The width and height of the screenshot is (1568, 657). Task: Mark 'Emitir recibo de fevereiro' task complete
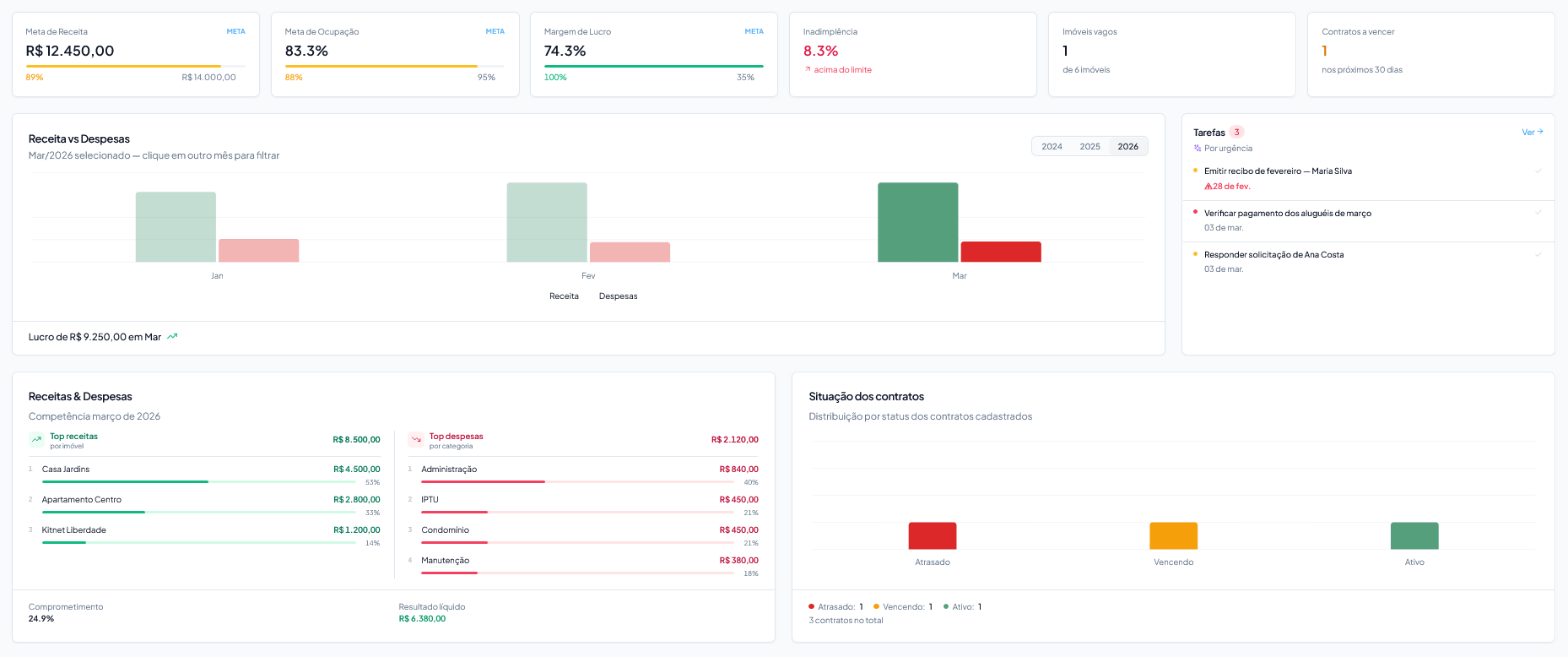pos(1538,171)
